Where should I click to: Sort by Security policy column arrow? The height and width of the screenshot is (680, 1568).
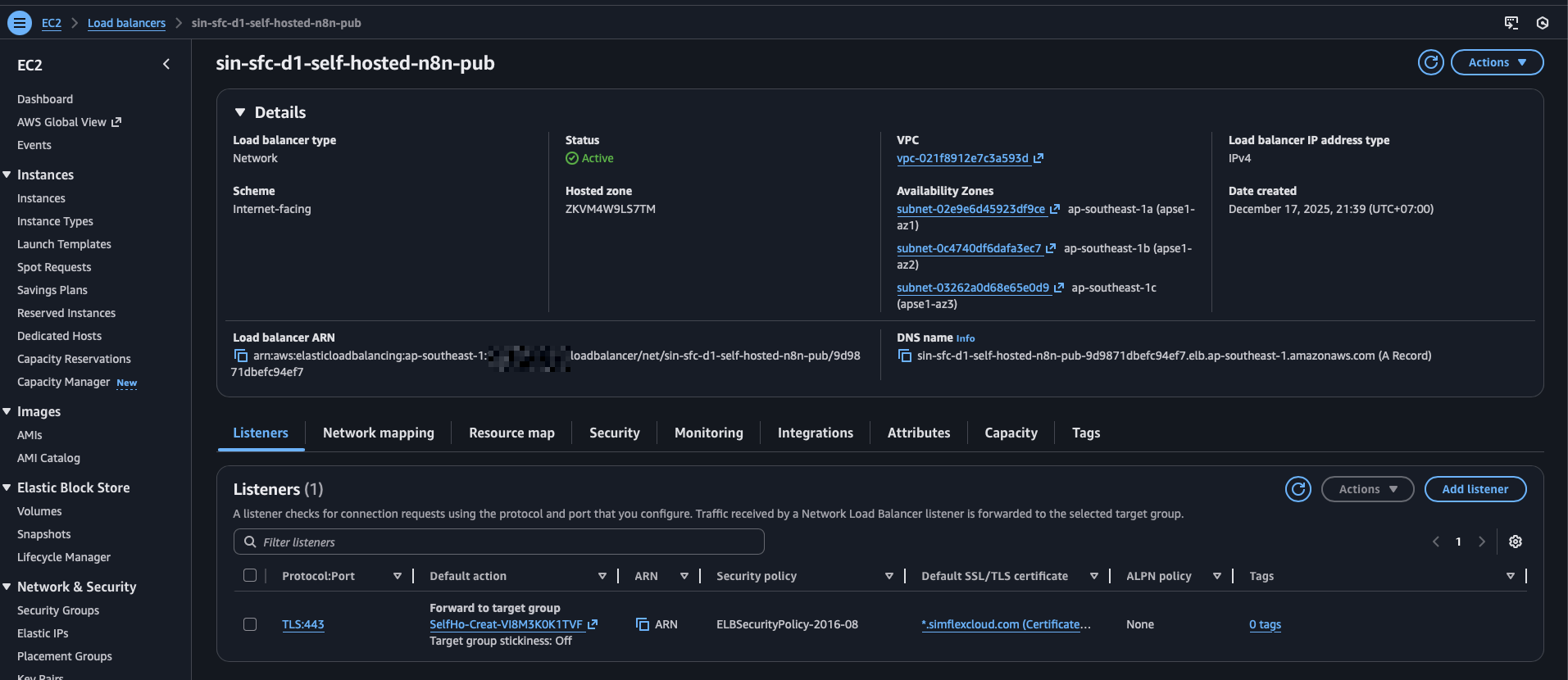[889, 576]
